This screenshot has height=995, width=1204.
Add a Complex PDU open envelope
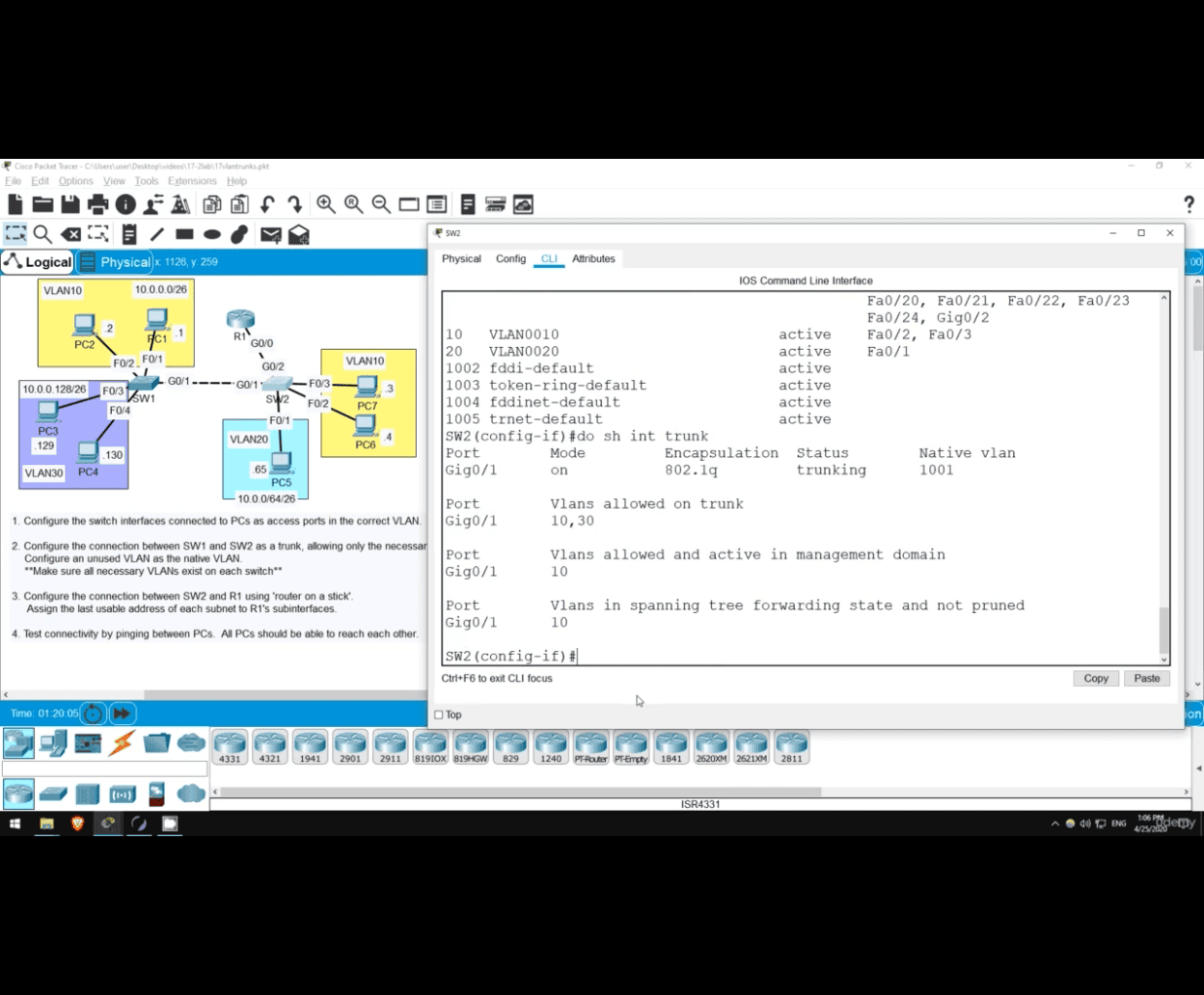tap(299, 235)
